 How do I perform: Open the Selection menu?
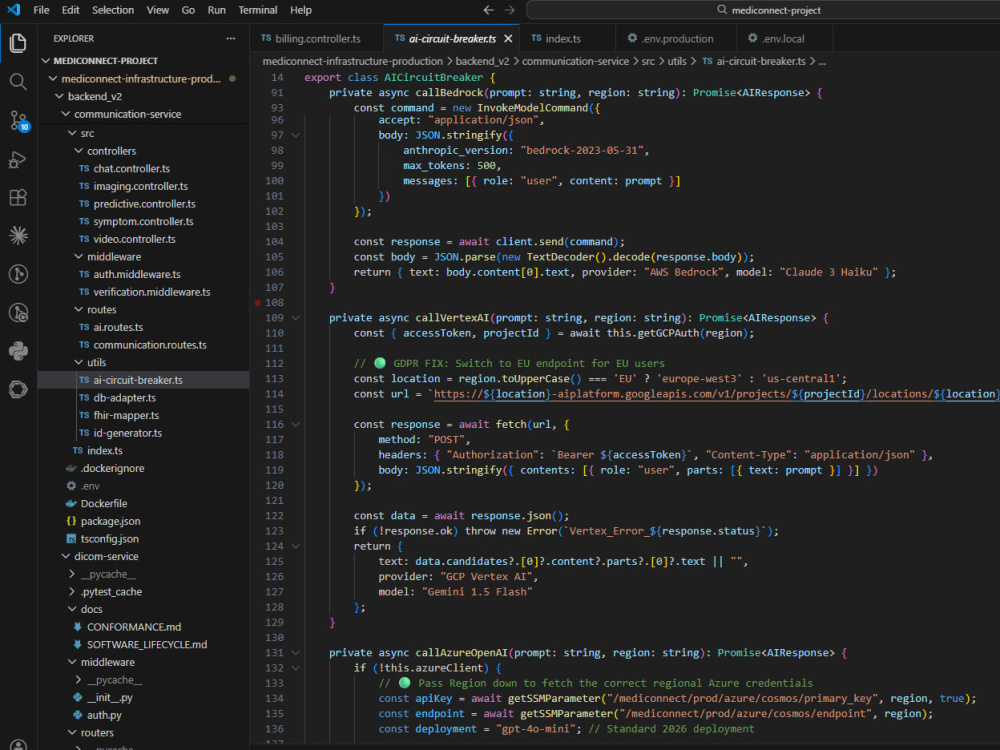(113, 10)
